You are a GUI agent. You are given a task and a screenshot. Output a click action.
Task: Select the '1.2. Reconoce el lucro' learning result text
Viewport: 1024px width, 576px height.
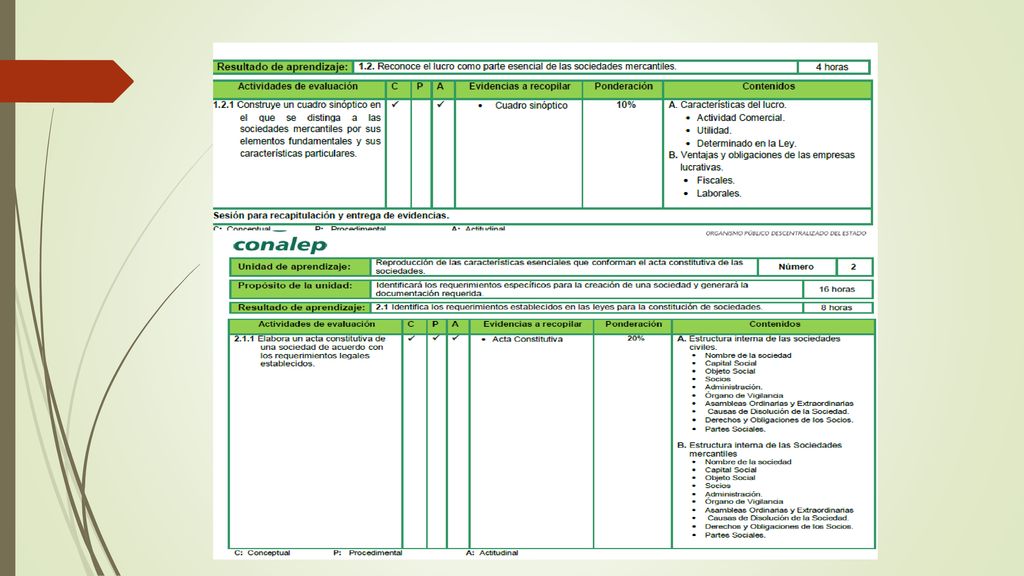point(517,67)
